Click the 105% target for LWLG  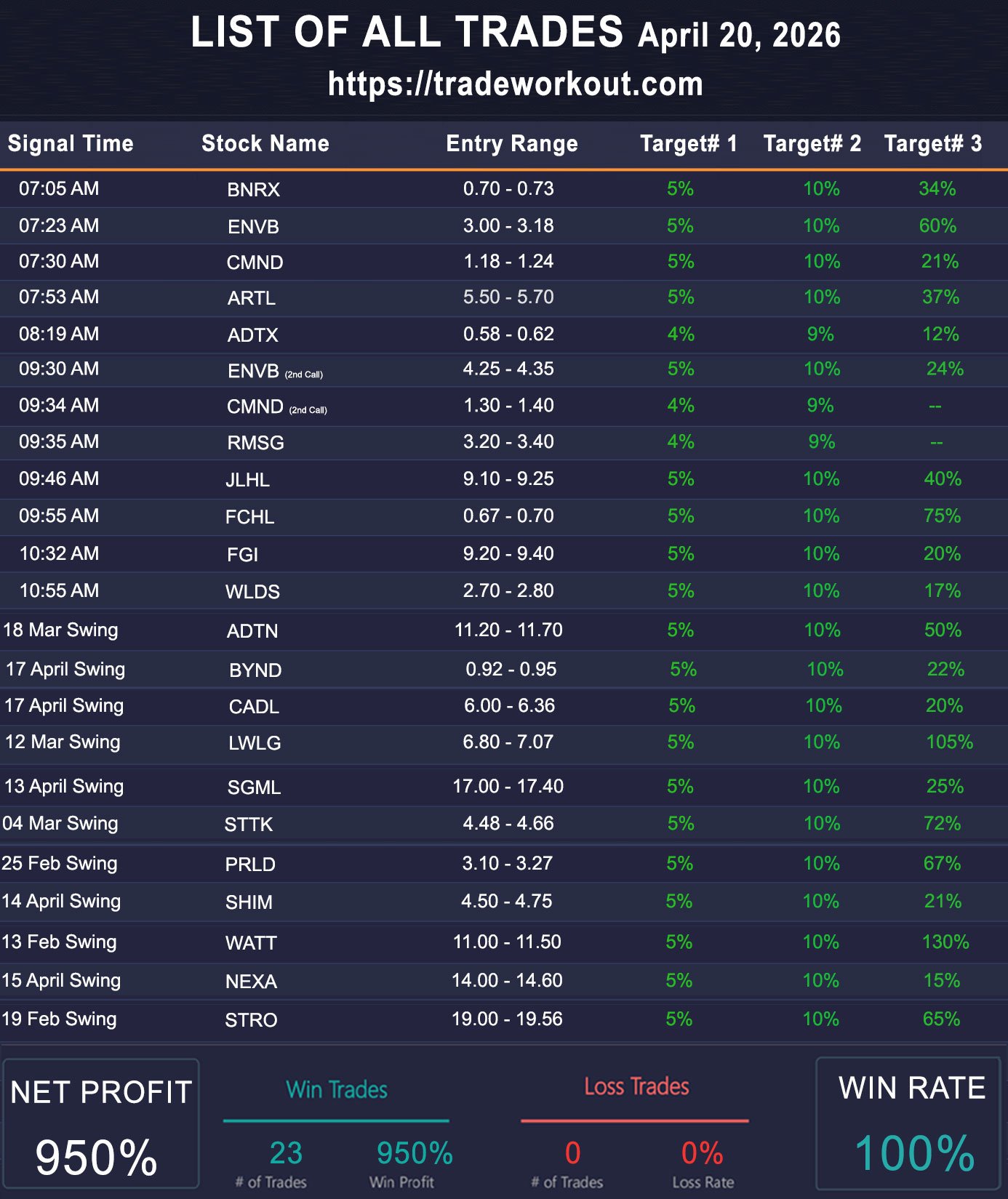click(x=949, y=742)
